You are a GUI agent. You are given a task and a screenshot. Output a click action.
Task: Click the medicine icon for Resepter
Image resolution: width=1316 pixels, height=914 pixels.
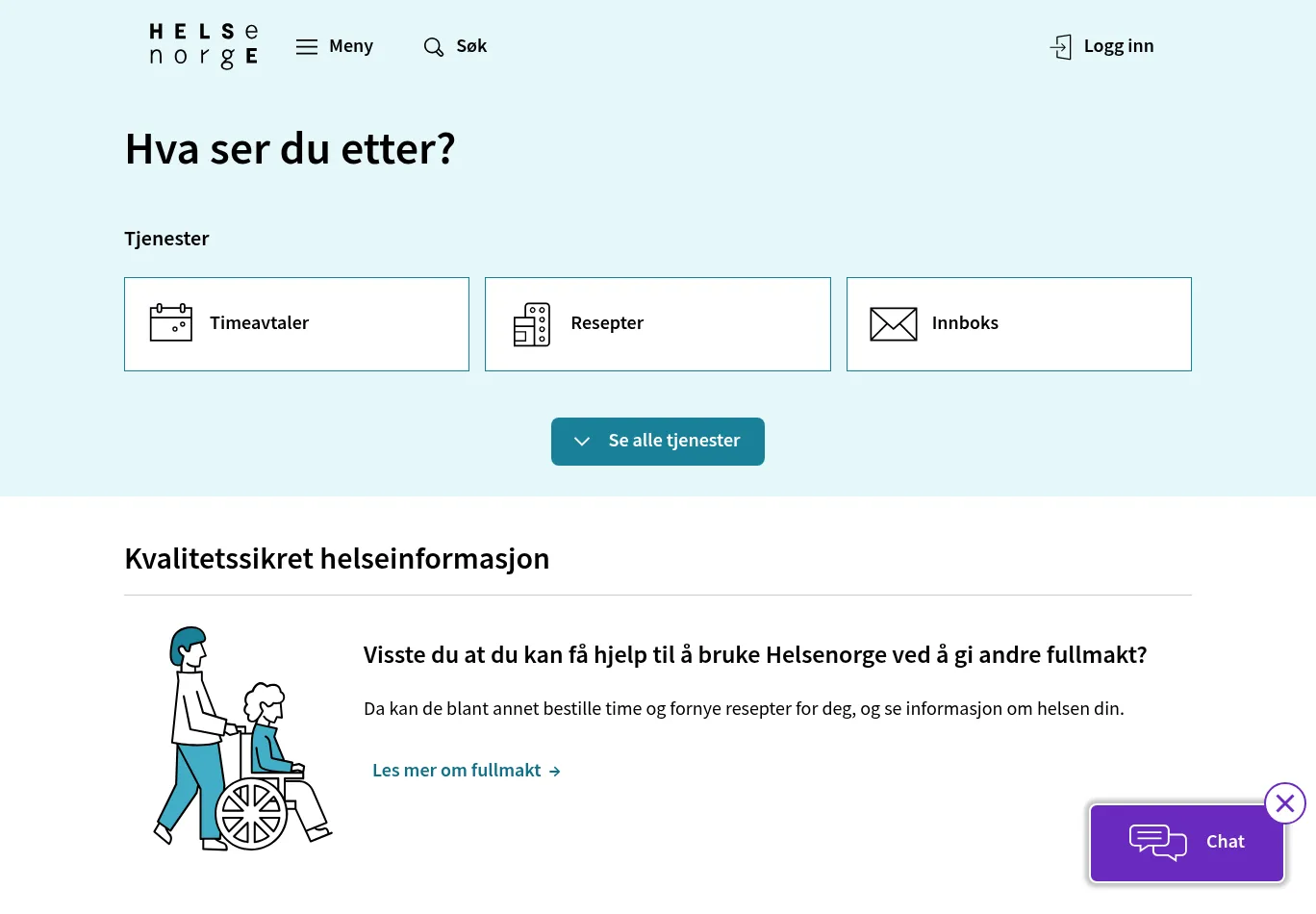click(532, 324)
